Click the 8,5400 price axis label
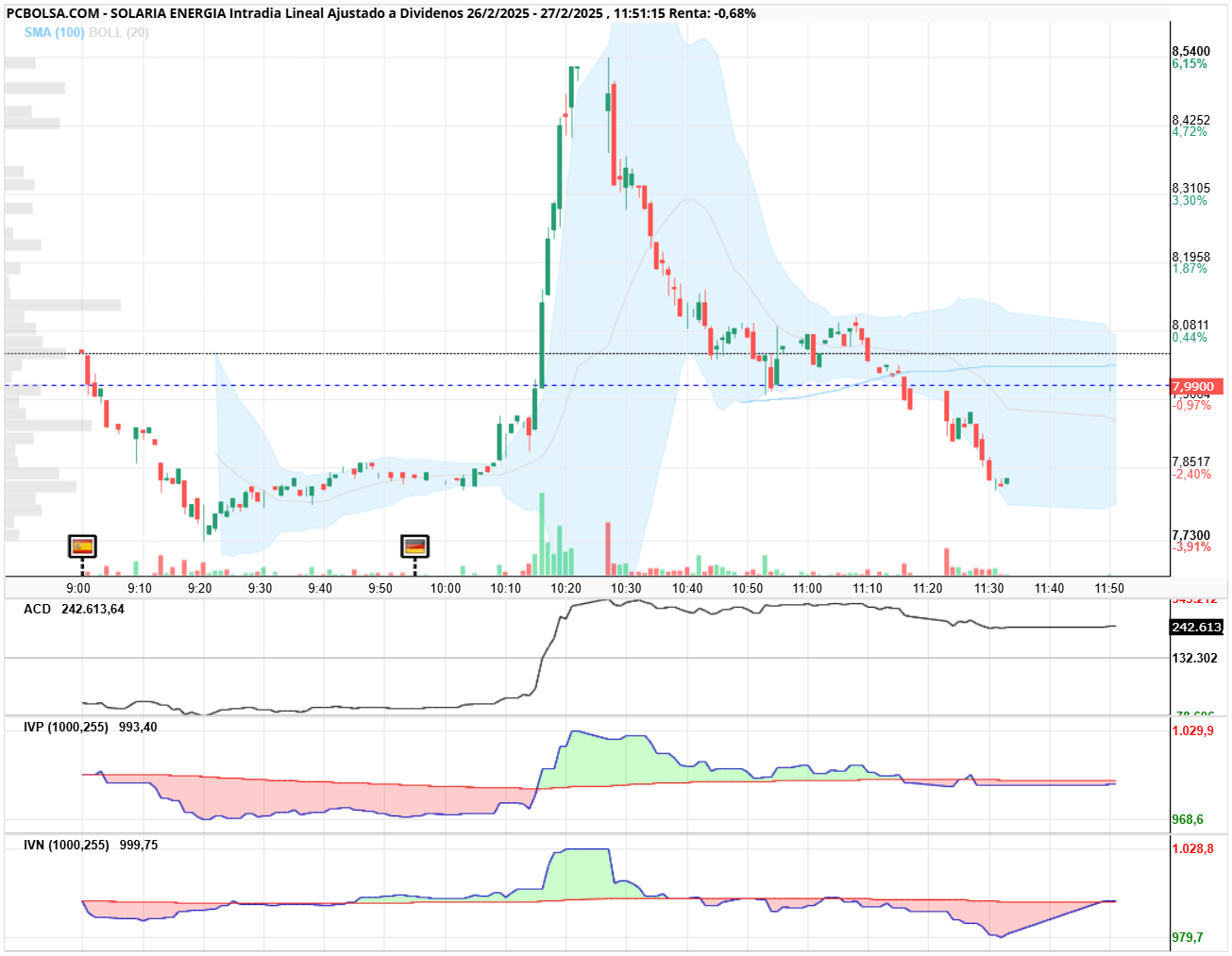This screenshot has width=1232, height=956. 1190,51
